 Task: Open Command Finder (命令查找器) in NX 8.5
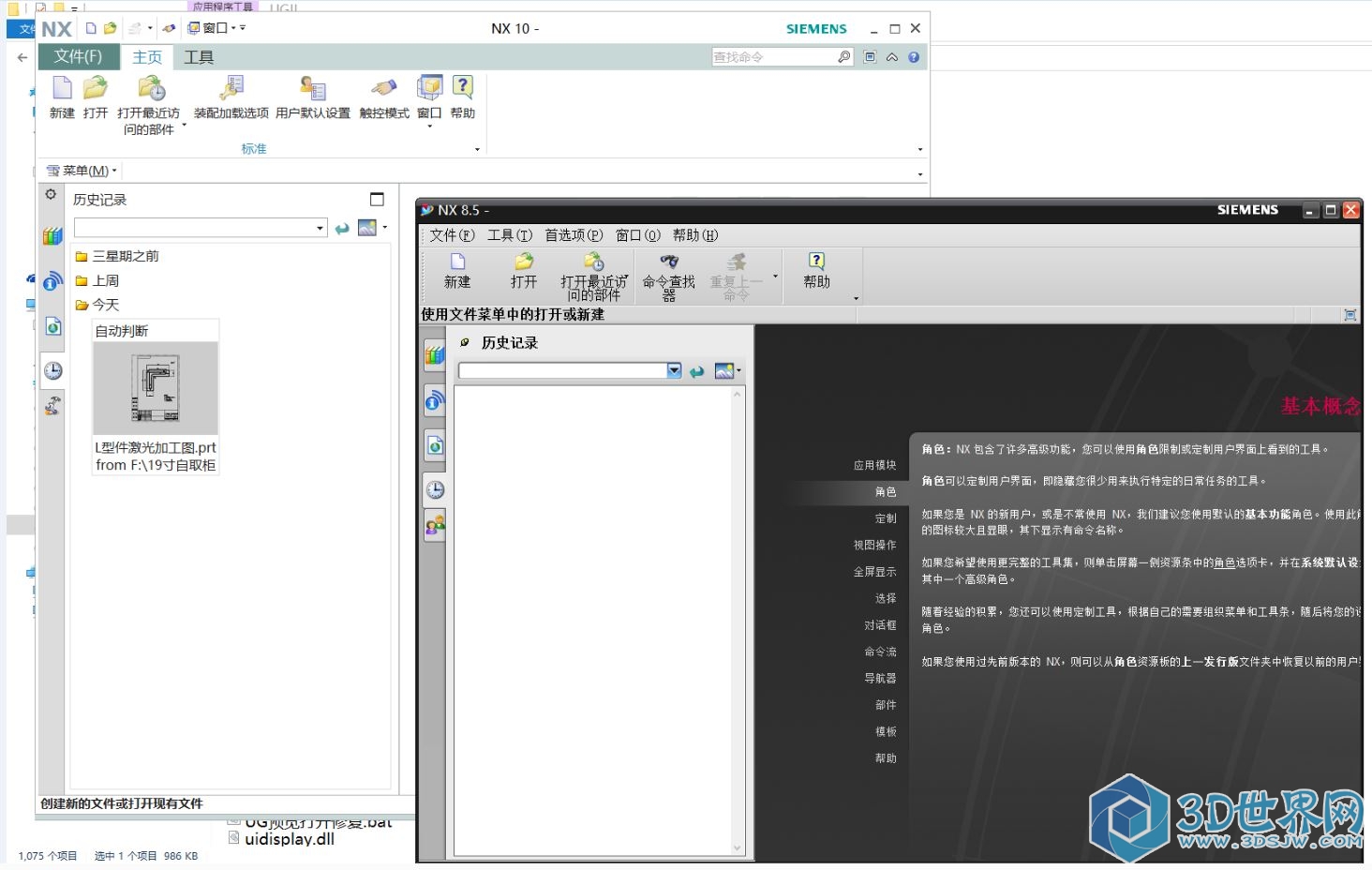click(669, 276)
